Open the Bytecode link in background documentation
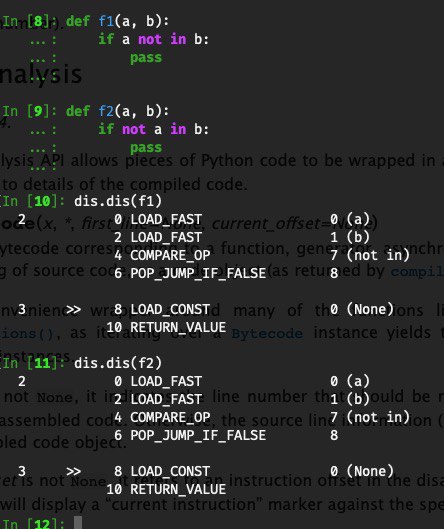444x529 pixels. point(267,333)
